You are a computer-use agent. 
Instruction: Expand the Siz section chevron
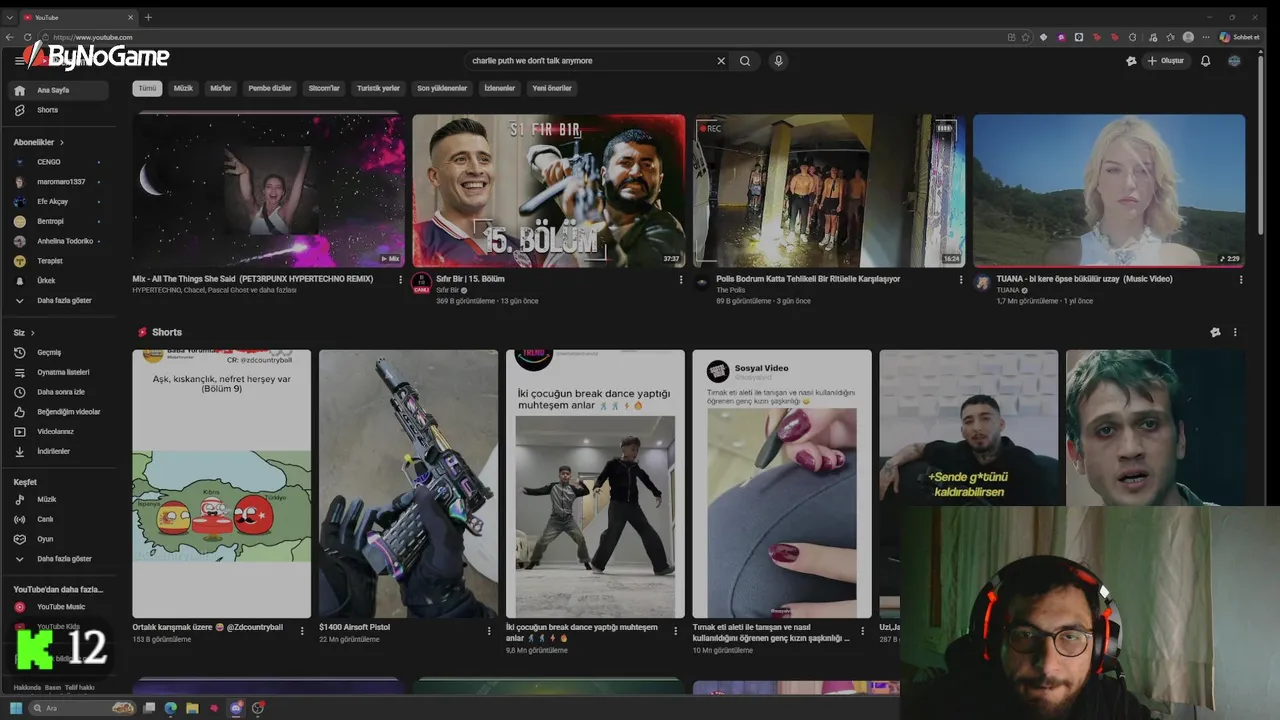click(x=32, y=333)
